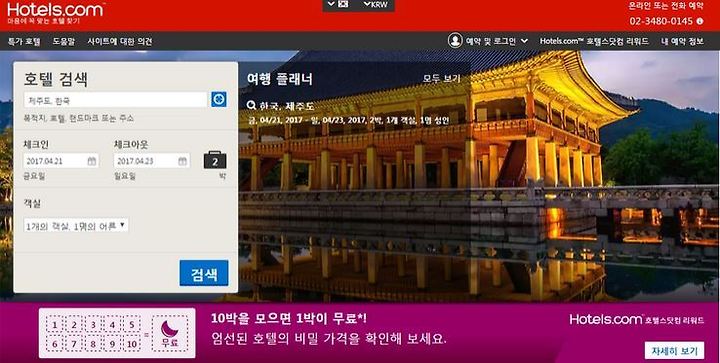Image resolution: width=720 pixels, height=363 pixels.
Task: Open 내 예약 정보 menu item
Action: pos(682,41)
